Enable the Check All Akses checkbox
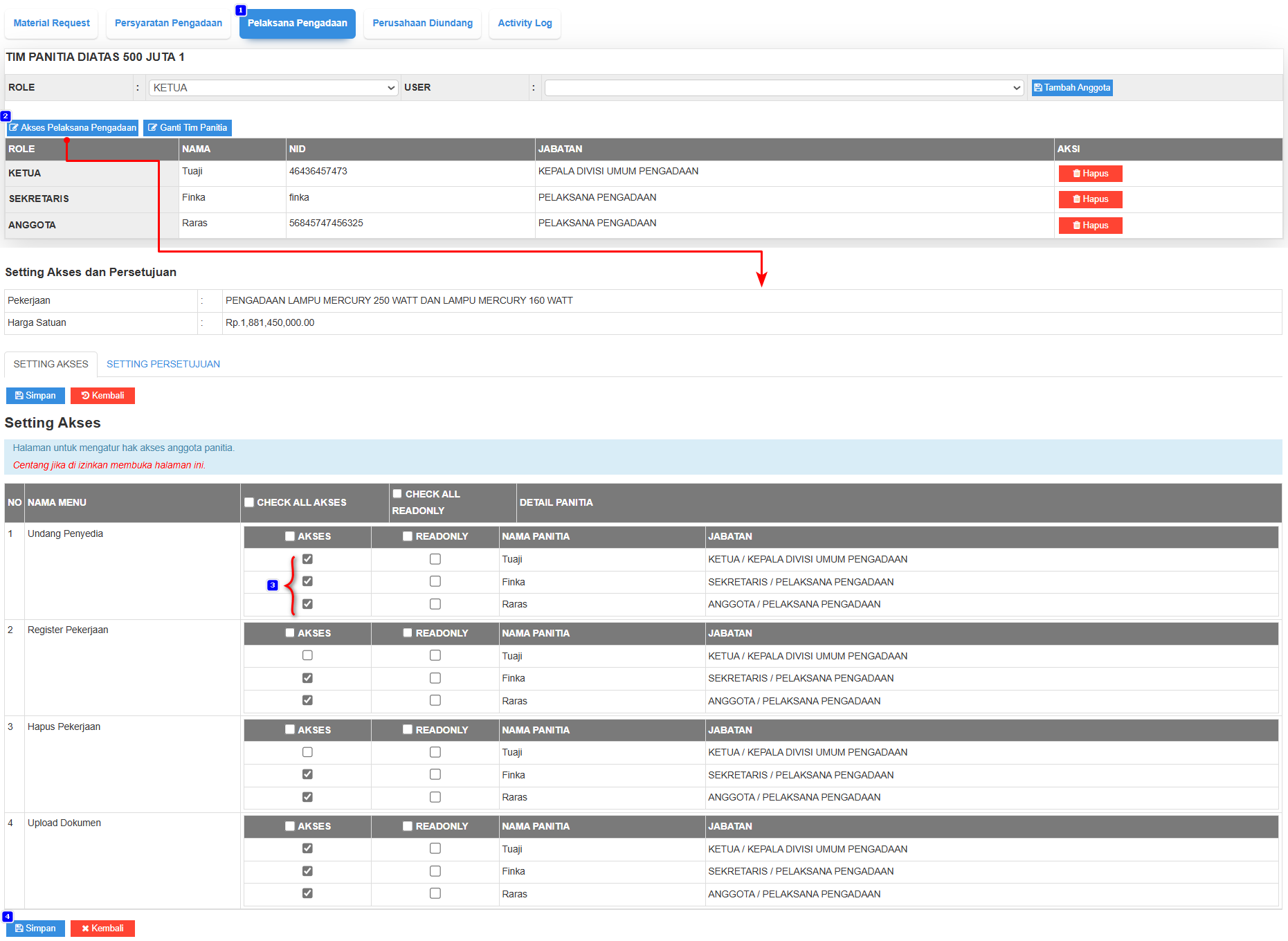This screenshot has width=1288, height=941. point(249,503)
